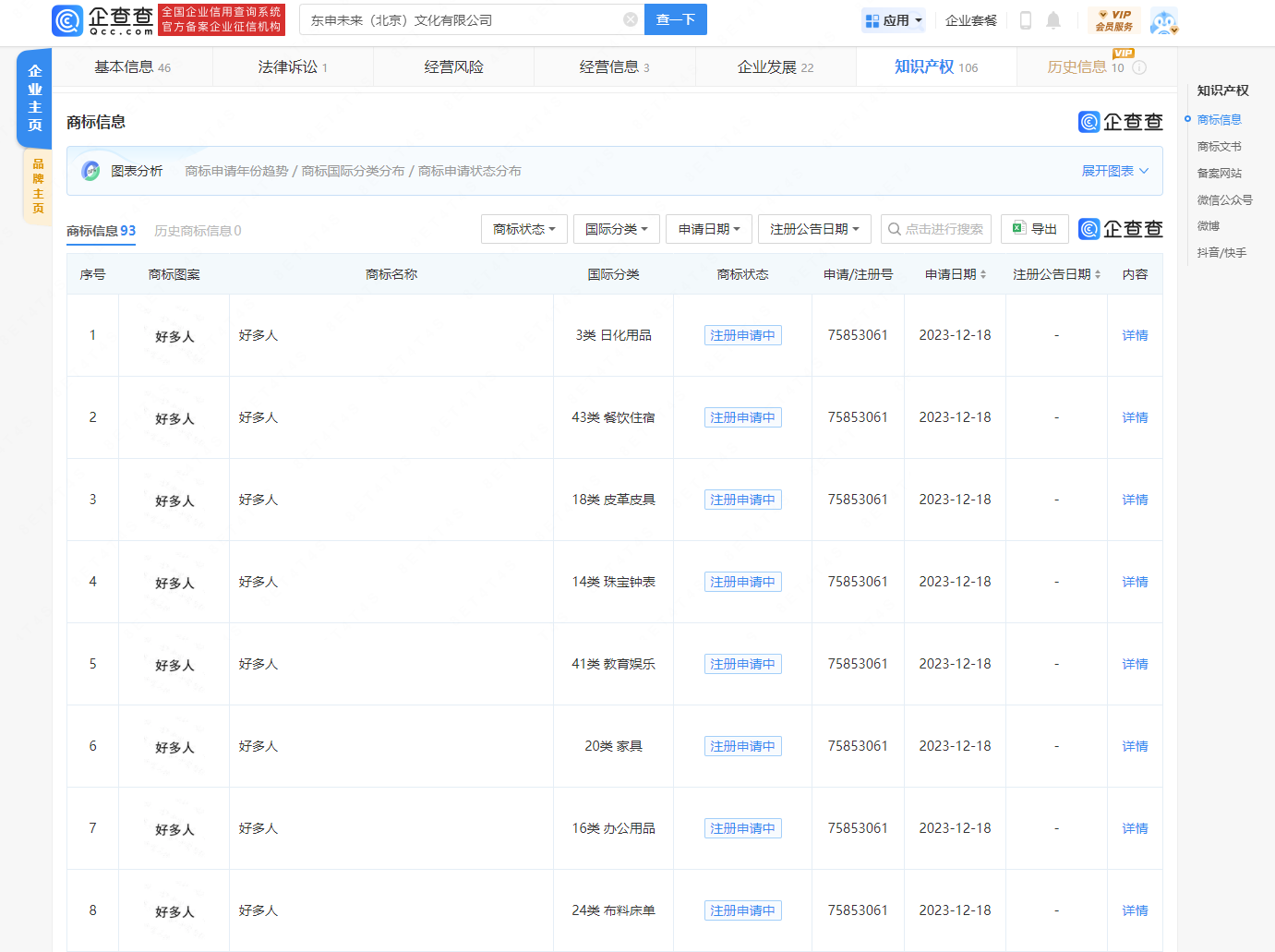Switch to 基本信息 tab

point(132,67)
